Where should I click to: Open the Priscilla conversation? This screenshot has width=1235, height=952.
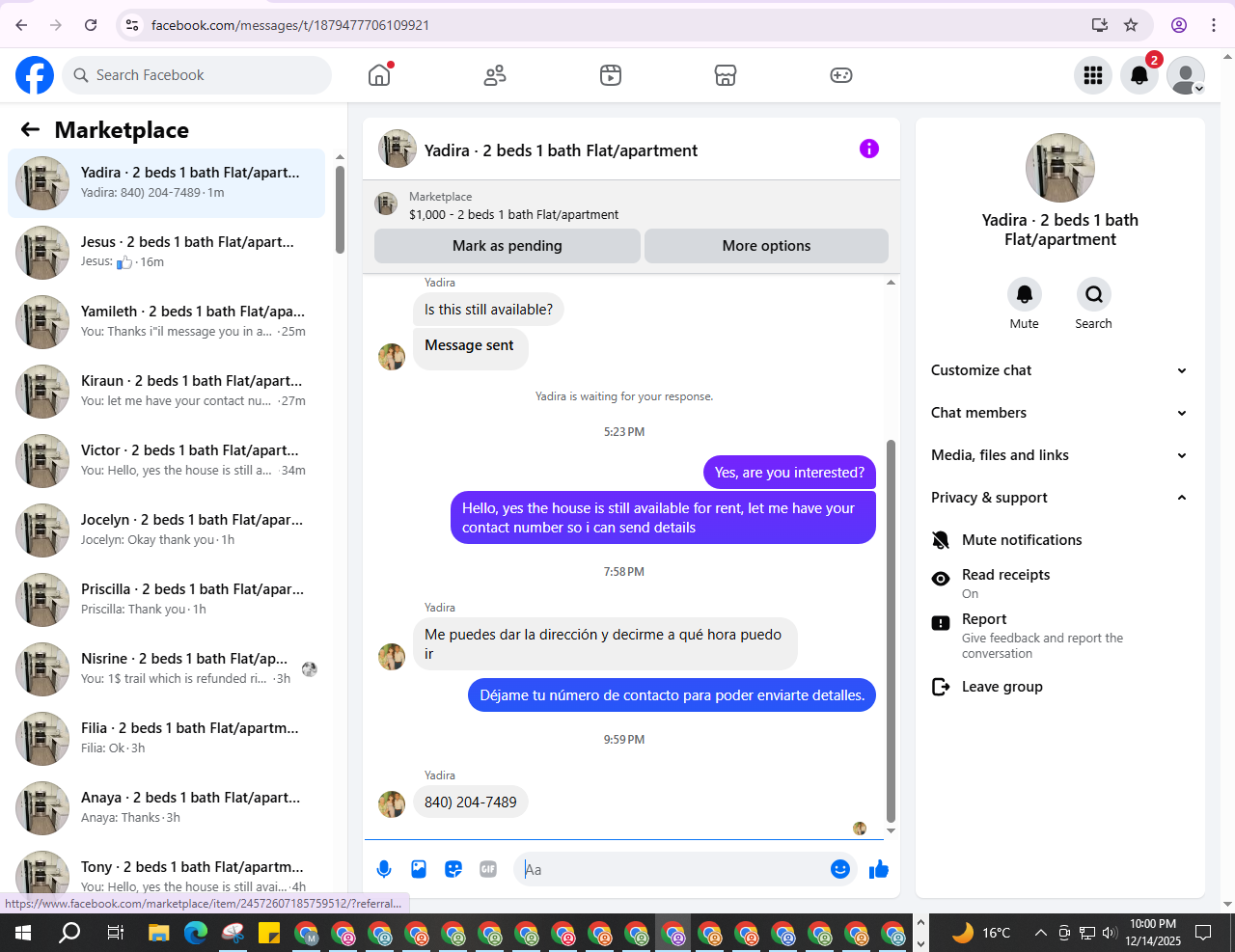(x=167, y=600)
